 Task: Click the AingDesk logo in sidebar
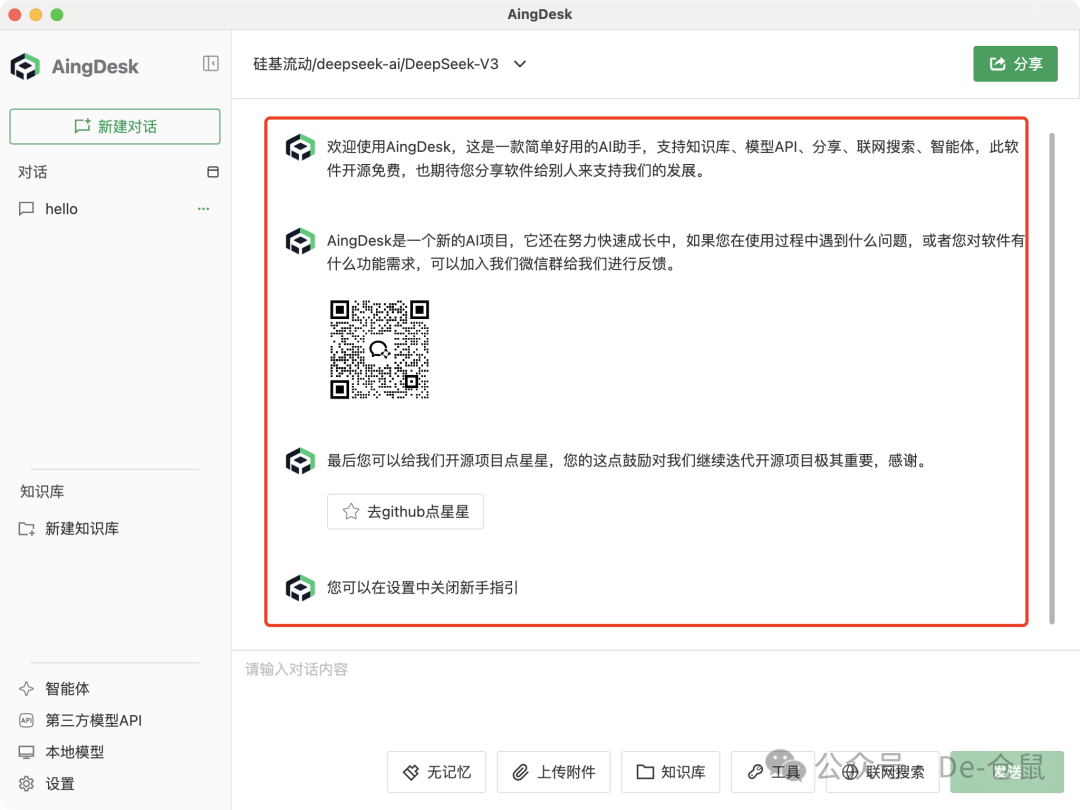point(25,67)
